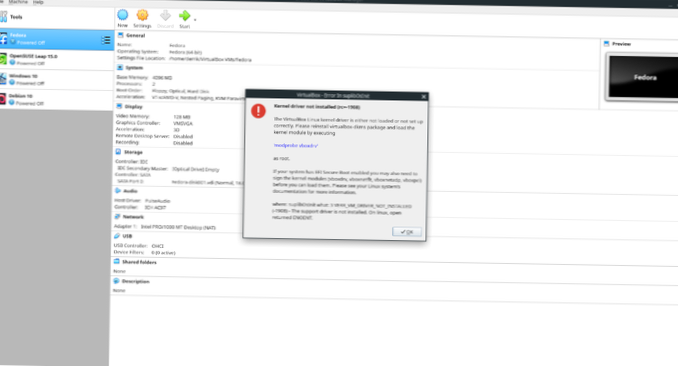Click the OpenSUSE VM icon

(3, 59)
